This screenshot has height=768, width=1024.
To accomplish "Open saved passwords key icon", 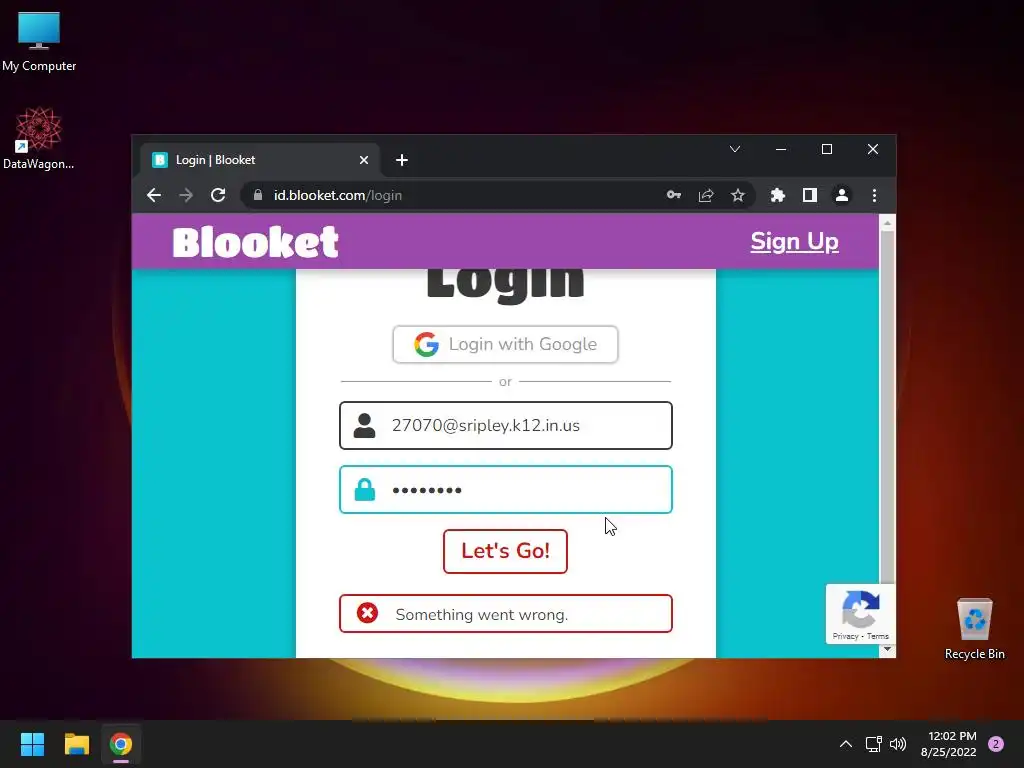I will pyautogui.click(x=674, y=195).
